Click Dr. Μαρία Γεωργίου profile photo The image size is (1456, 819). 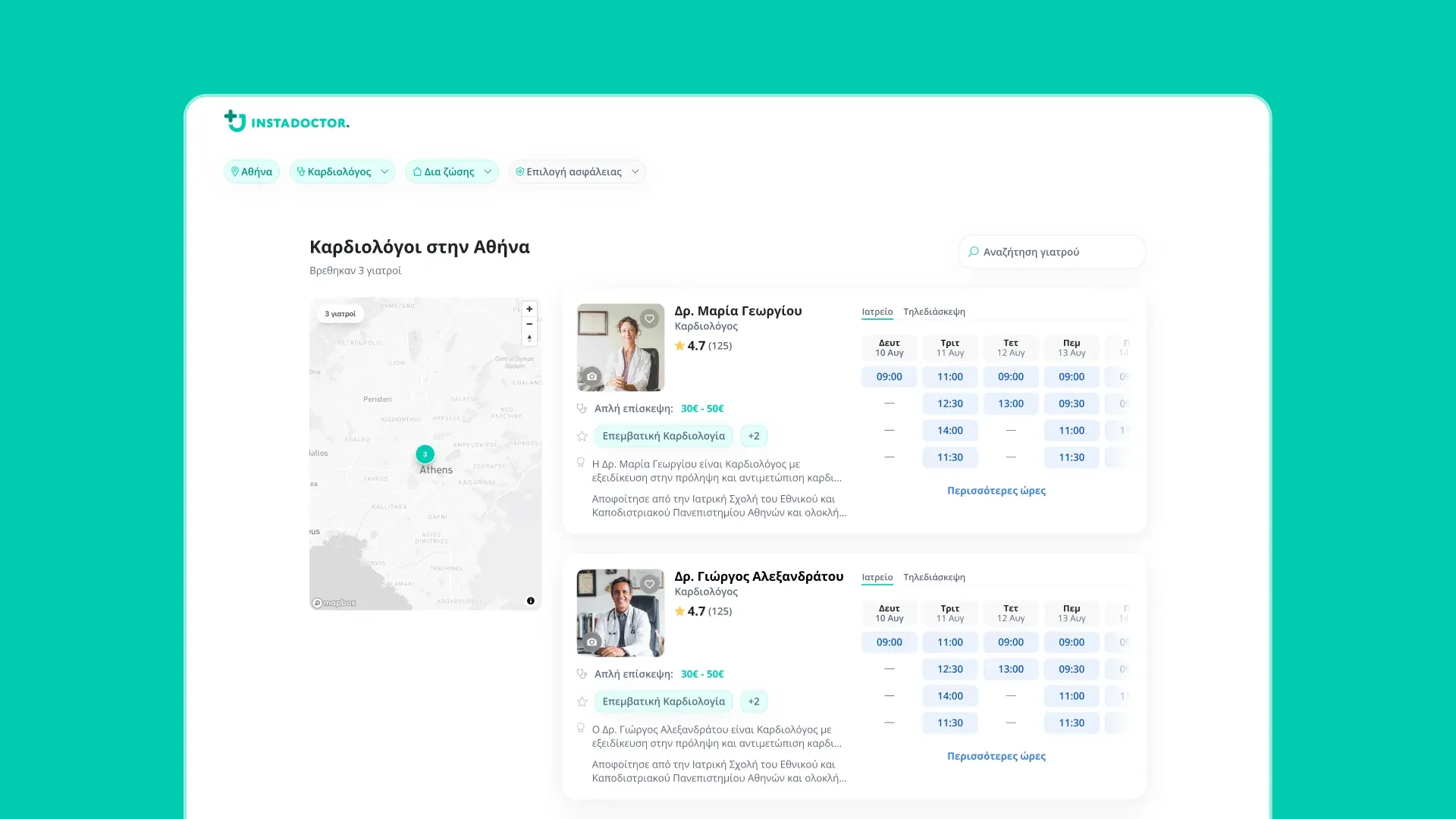(x=620, y=347)
